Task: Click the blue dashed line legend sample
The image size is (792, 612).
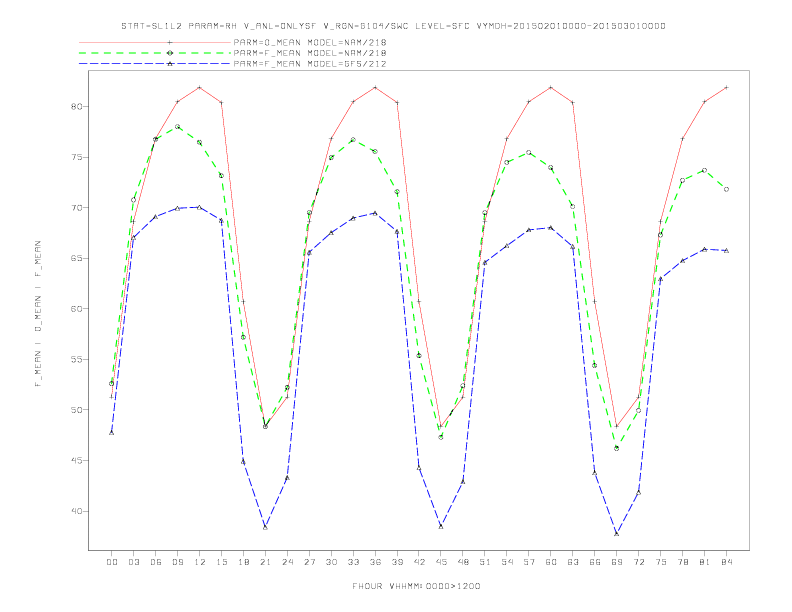Action: (155, 64)
